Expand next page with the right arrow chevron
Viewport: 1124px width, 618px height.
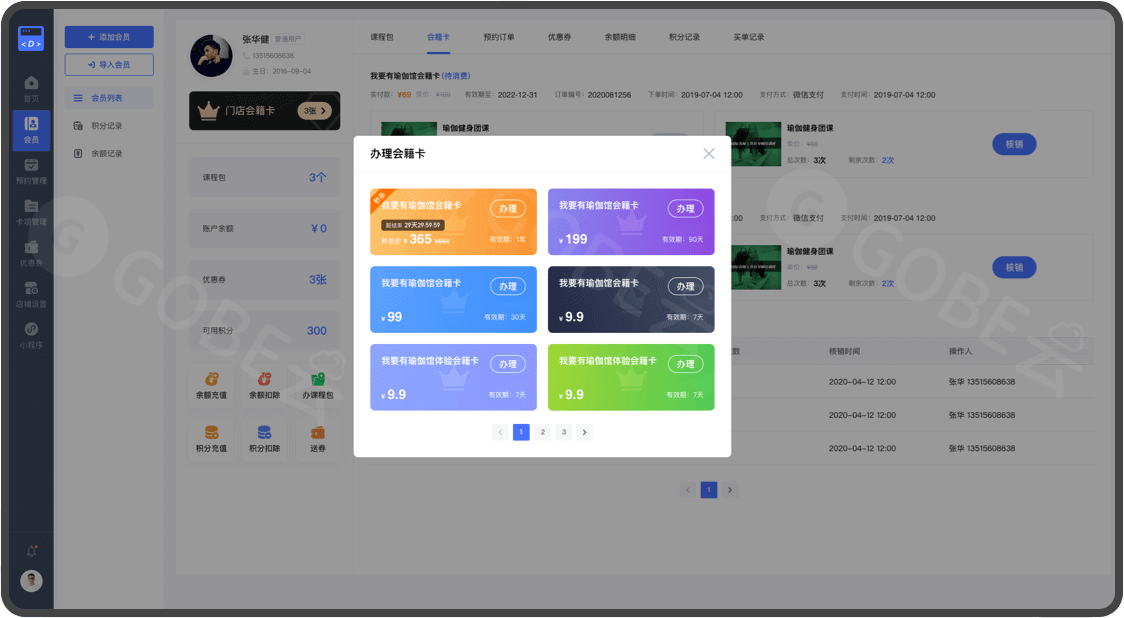(x=583, y=432)
